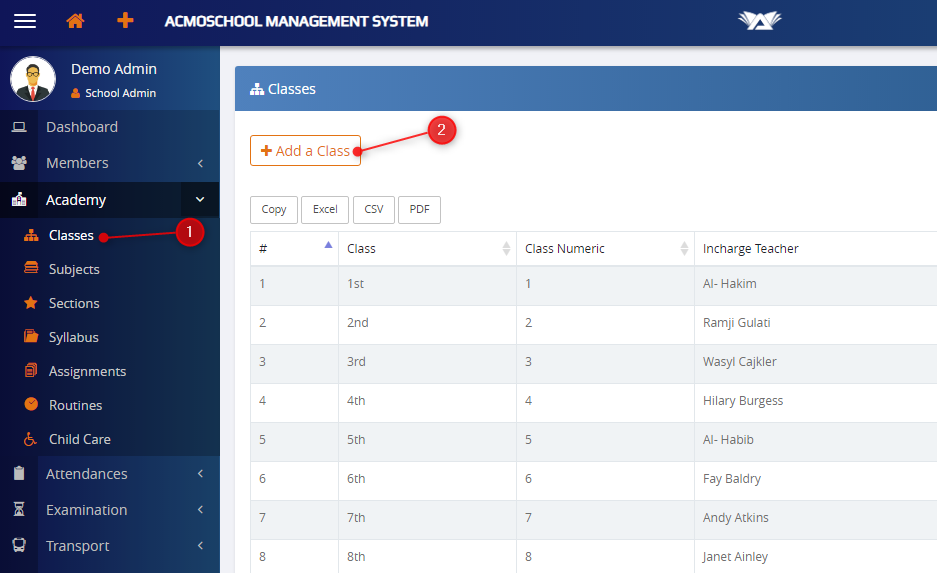Click the Subjects stack icon
937x573 pixels.
coord(31,269)
